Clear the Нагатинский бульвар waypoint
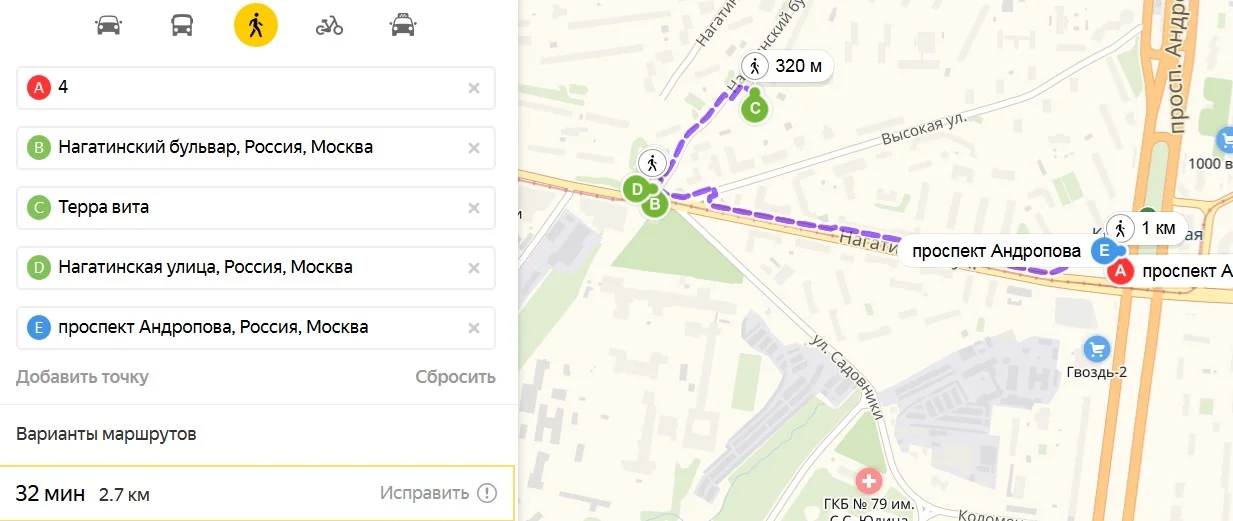 (x=474, y=148)
